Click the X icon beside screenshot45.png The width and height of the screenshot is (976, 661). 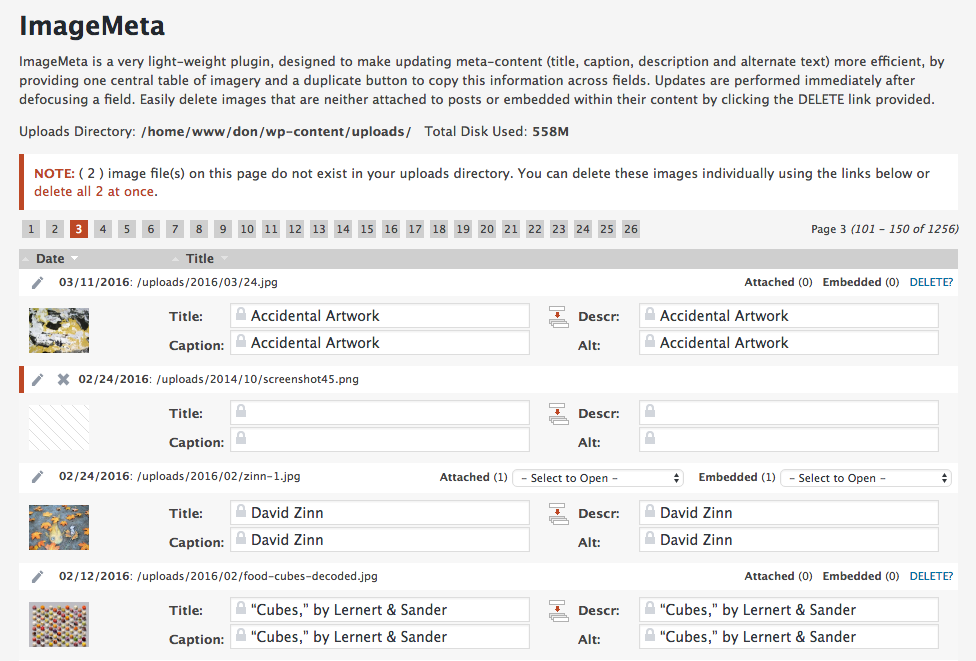tap(63, 380)
